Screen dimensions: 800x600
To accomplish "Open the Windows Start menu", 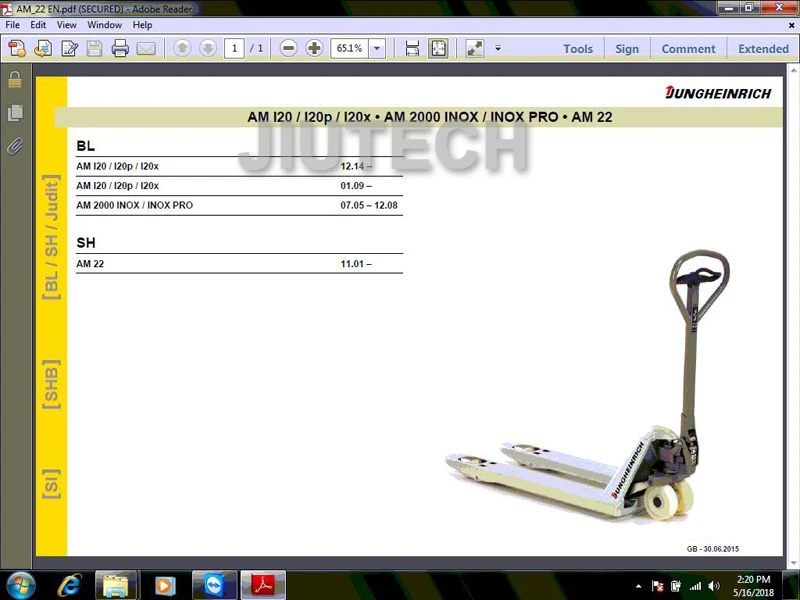I will 20,585.
